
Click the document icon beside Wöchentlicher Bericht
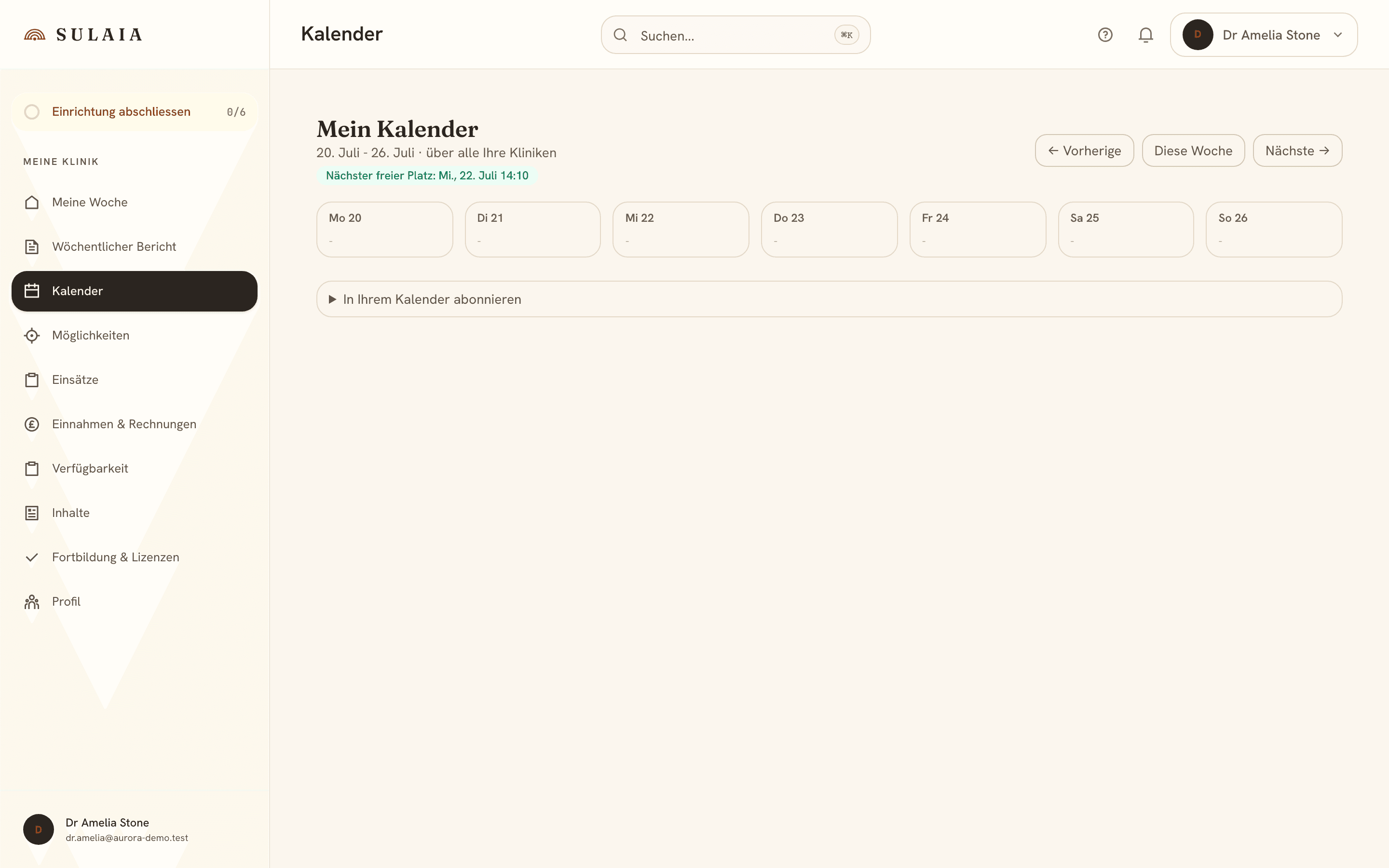[x=32, y=247]
